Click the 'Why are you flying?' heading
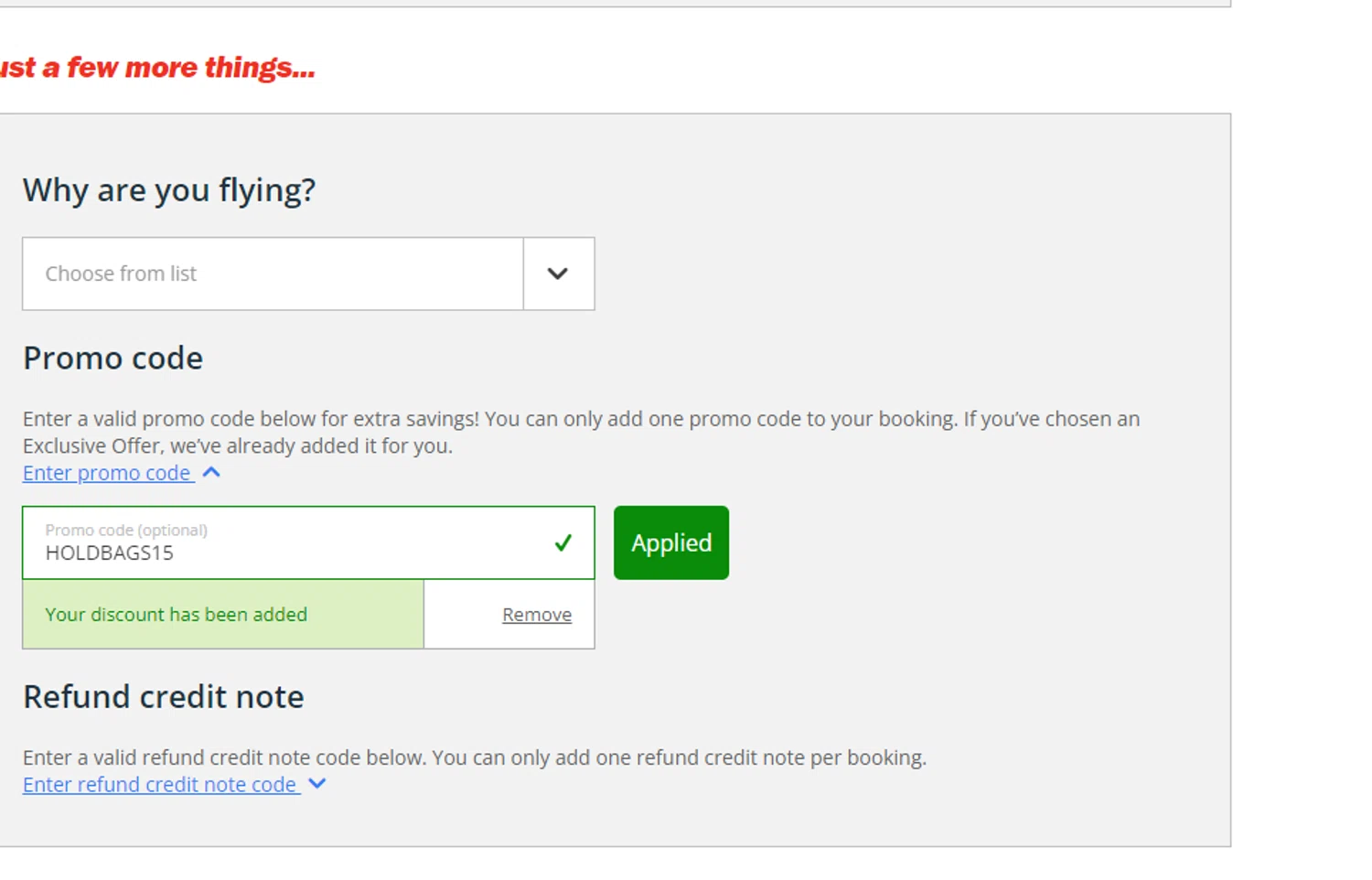This screenshot has width=1372, height=880. click(169, 190)
